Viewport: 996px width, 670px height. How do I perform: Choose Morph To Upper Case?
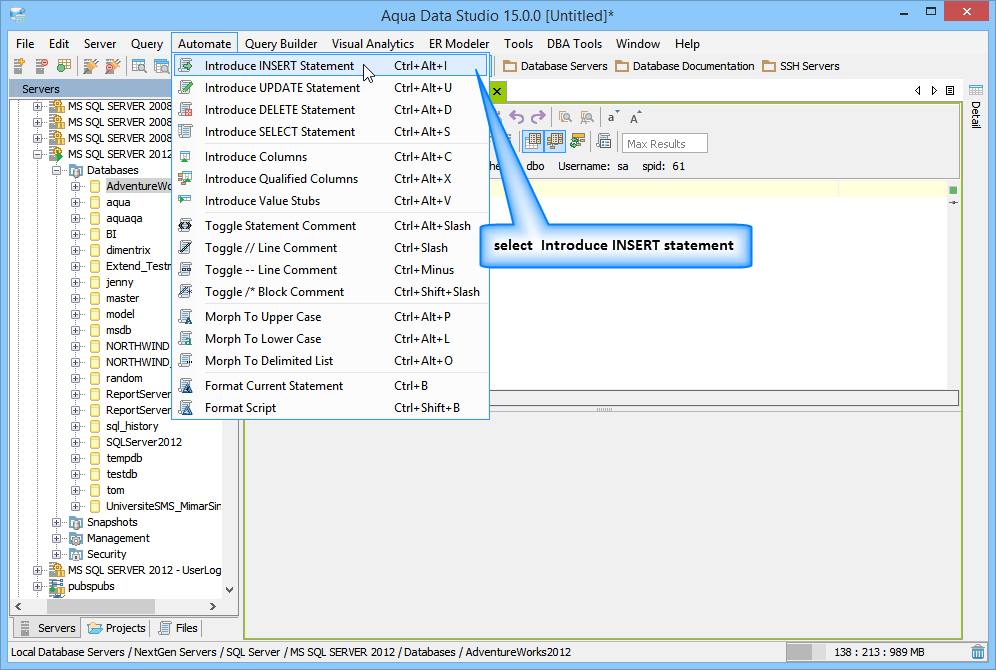pyautogui.click(x=330, y=317)
